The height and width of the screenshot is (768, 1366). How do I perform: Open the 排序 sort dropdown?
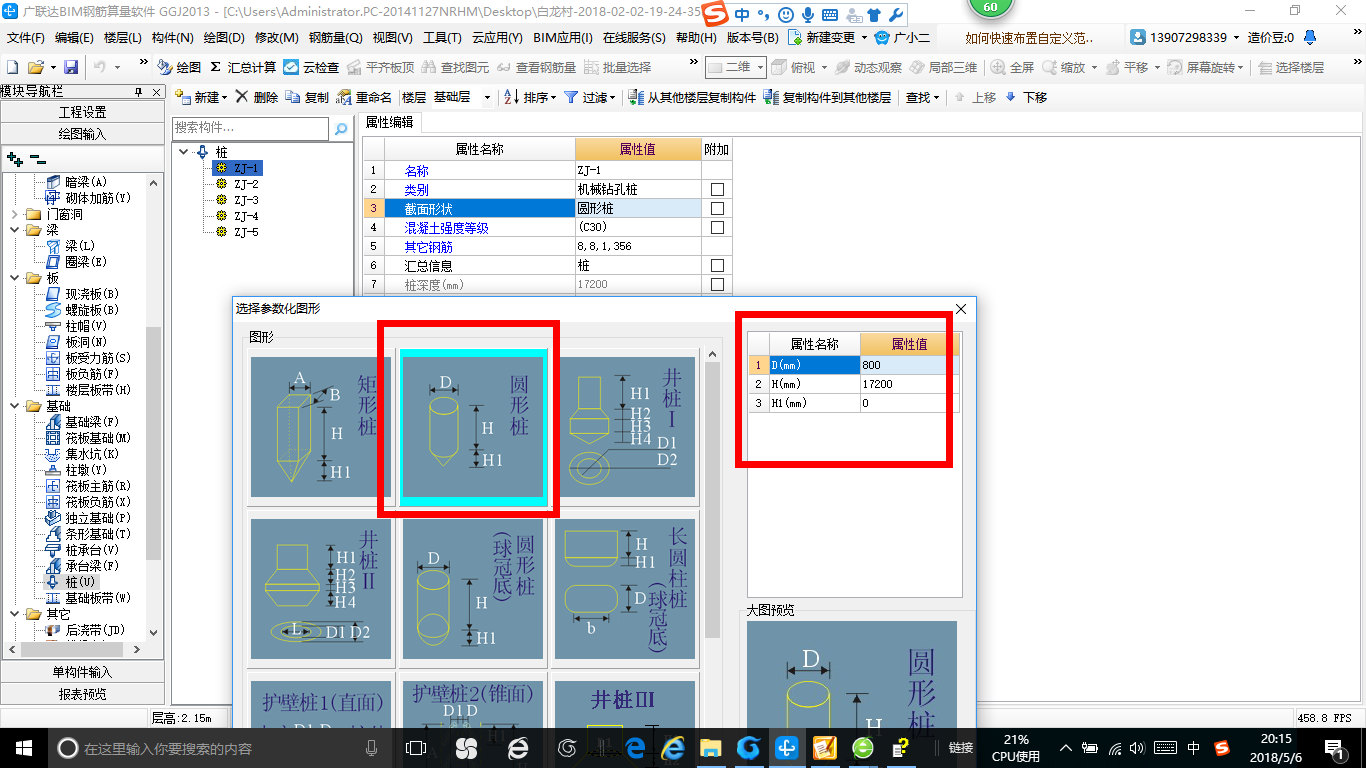552,97
